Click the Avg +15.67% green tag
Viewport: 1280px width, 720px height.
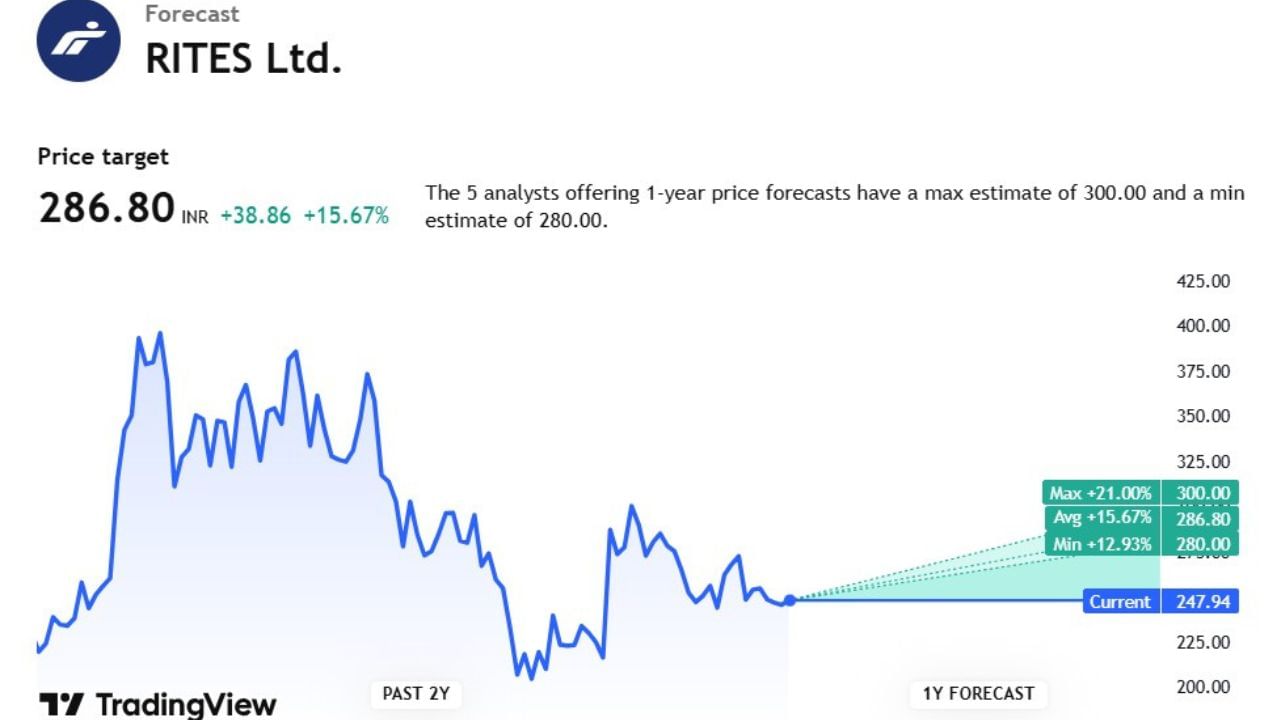[x=1103, y=518]
